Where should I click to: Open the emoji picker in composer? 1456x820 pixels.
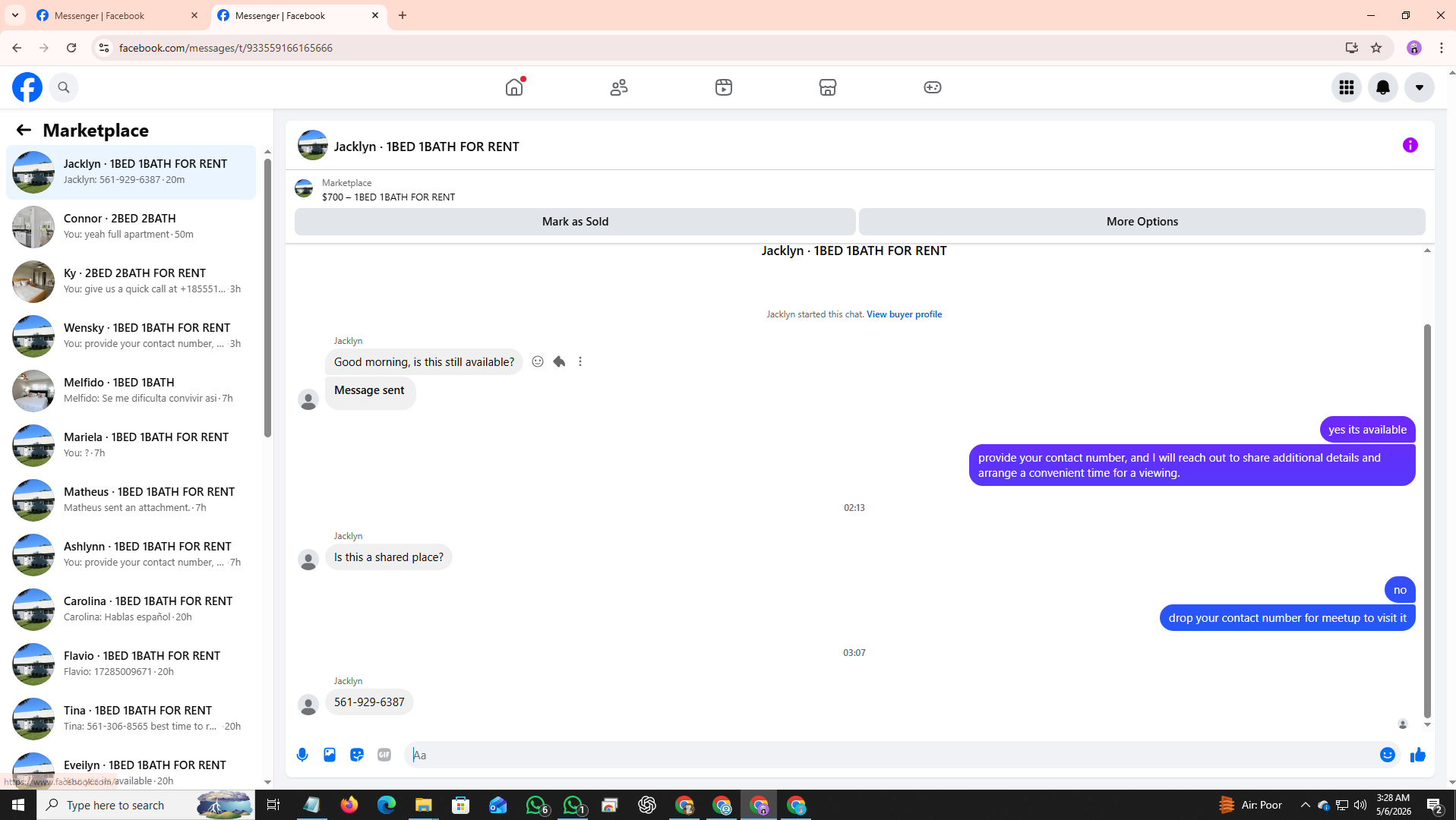coord(1388,755)
